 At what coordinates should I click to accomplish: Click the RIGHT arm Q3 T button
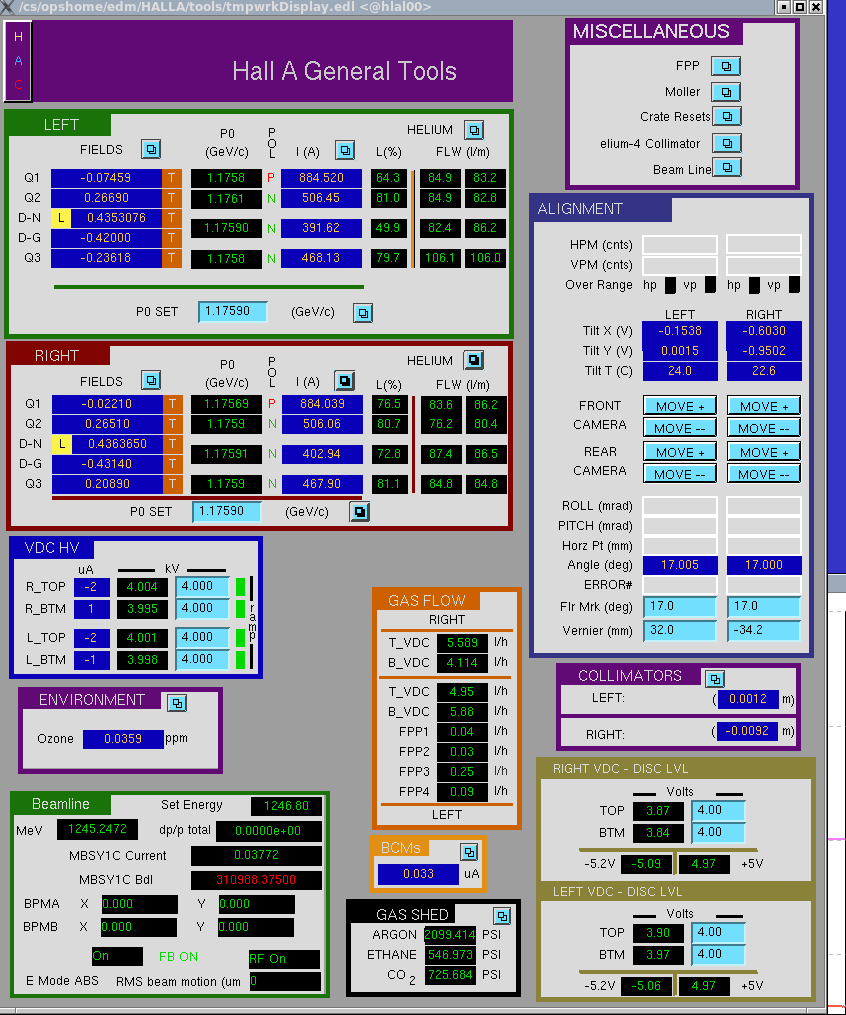(172, 484)
